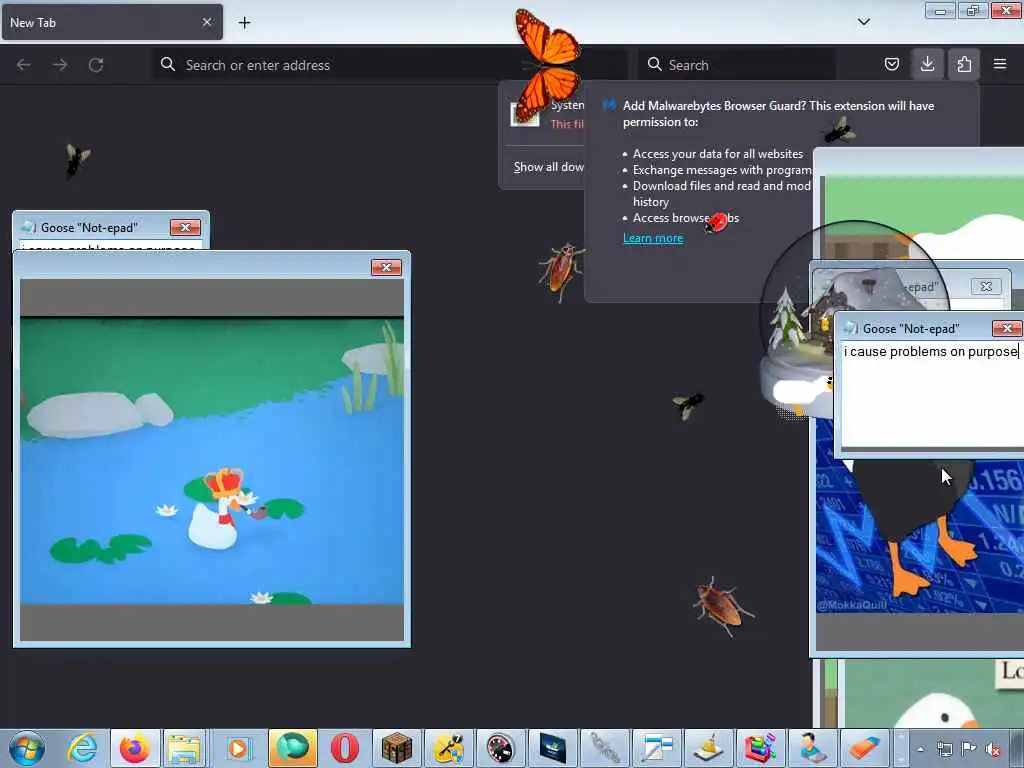Close the Not-epad window behind the snow globe
Viewport: 1024px width, 768px height.
click(986, 286)
